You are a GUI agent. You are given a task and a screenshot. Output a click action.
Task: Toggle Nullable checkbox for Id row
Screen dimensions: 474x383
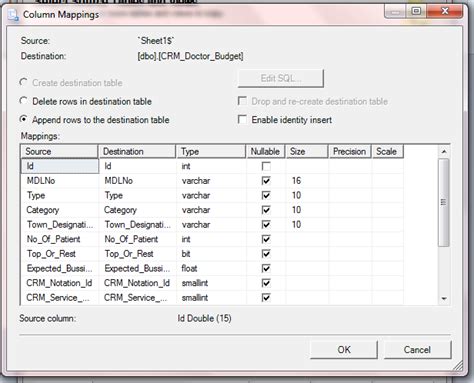click(x=266, y=166)
